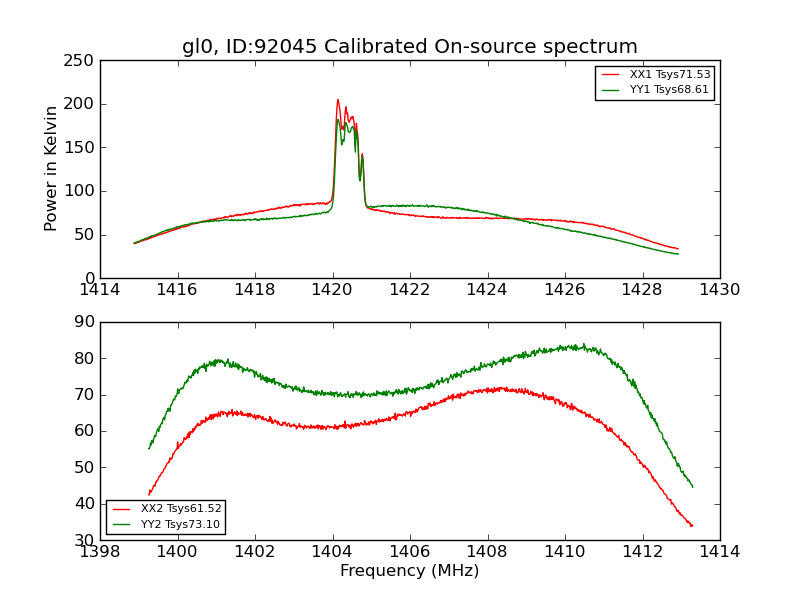
Task: Click the bottom plot x-axis tick label 1412
Action: coord(642,552)
